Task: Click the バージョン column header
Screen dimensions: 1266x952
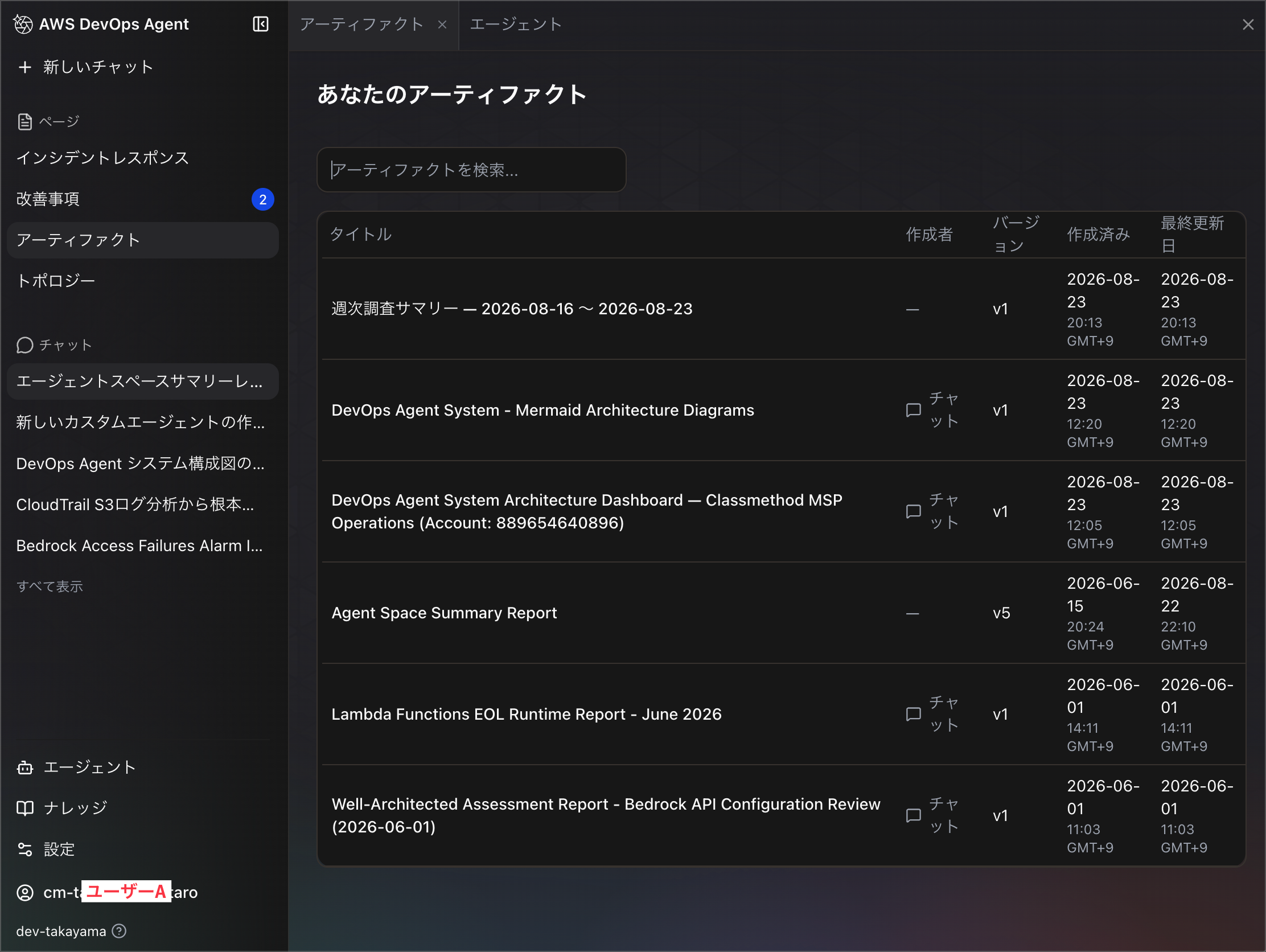Action: coord(1016,235)
